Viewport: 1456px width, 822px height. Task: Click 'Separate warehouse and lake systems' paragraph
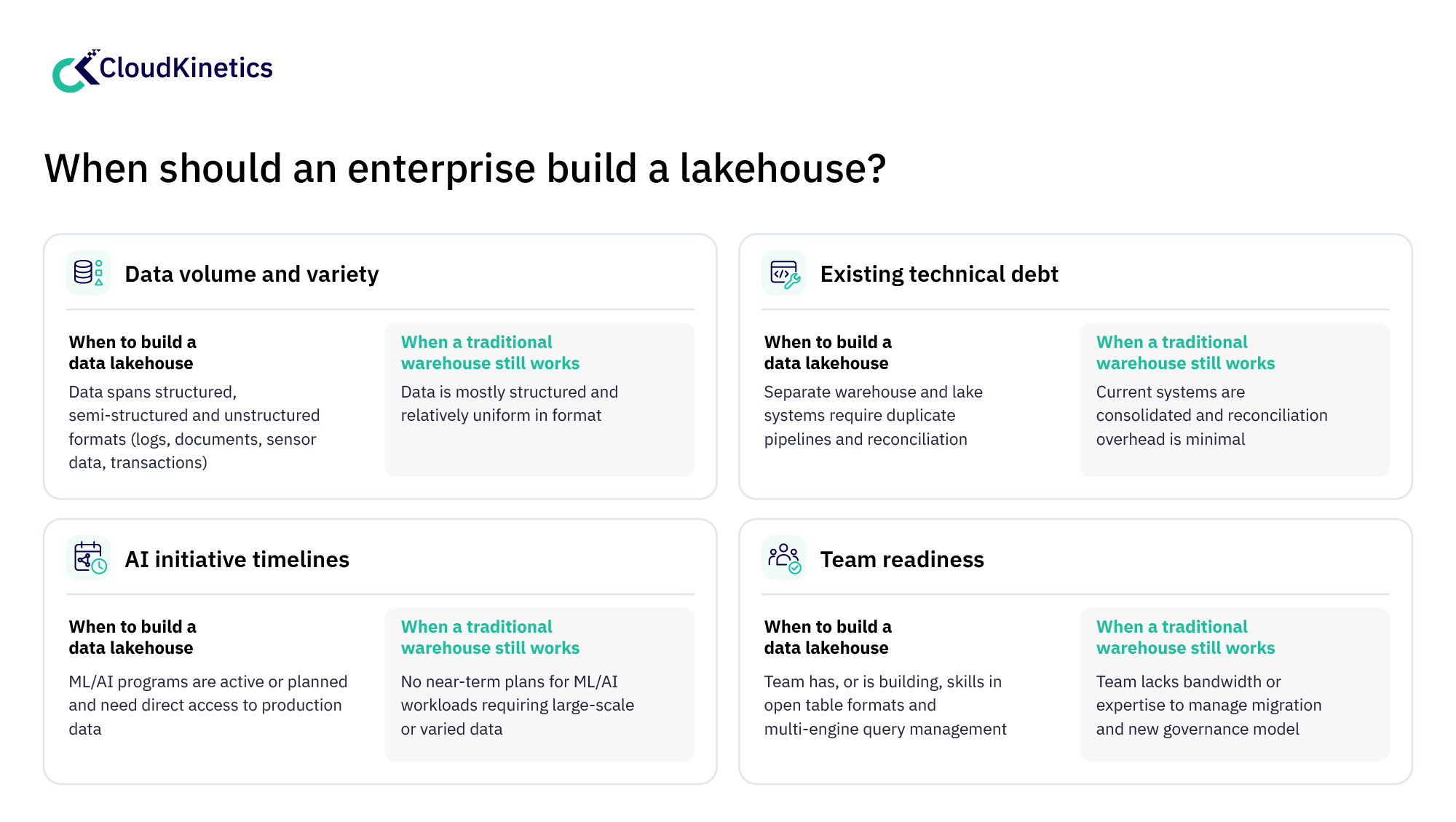tap(874, 415)
